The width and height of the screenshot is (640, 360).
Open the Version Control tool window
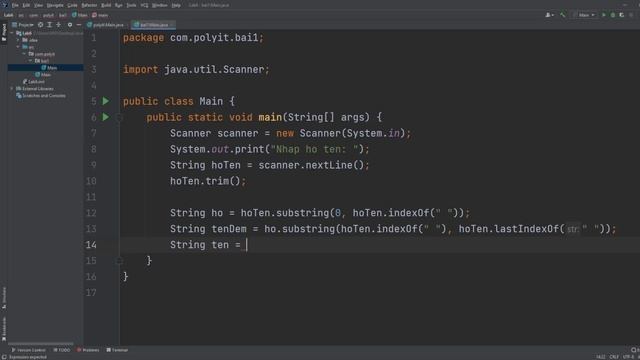pos(29,350)
